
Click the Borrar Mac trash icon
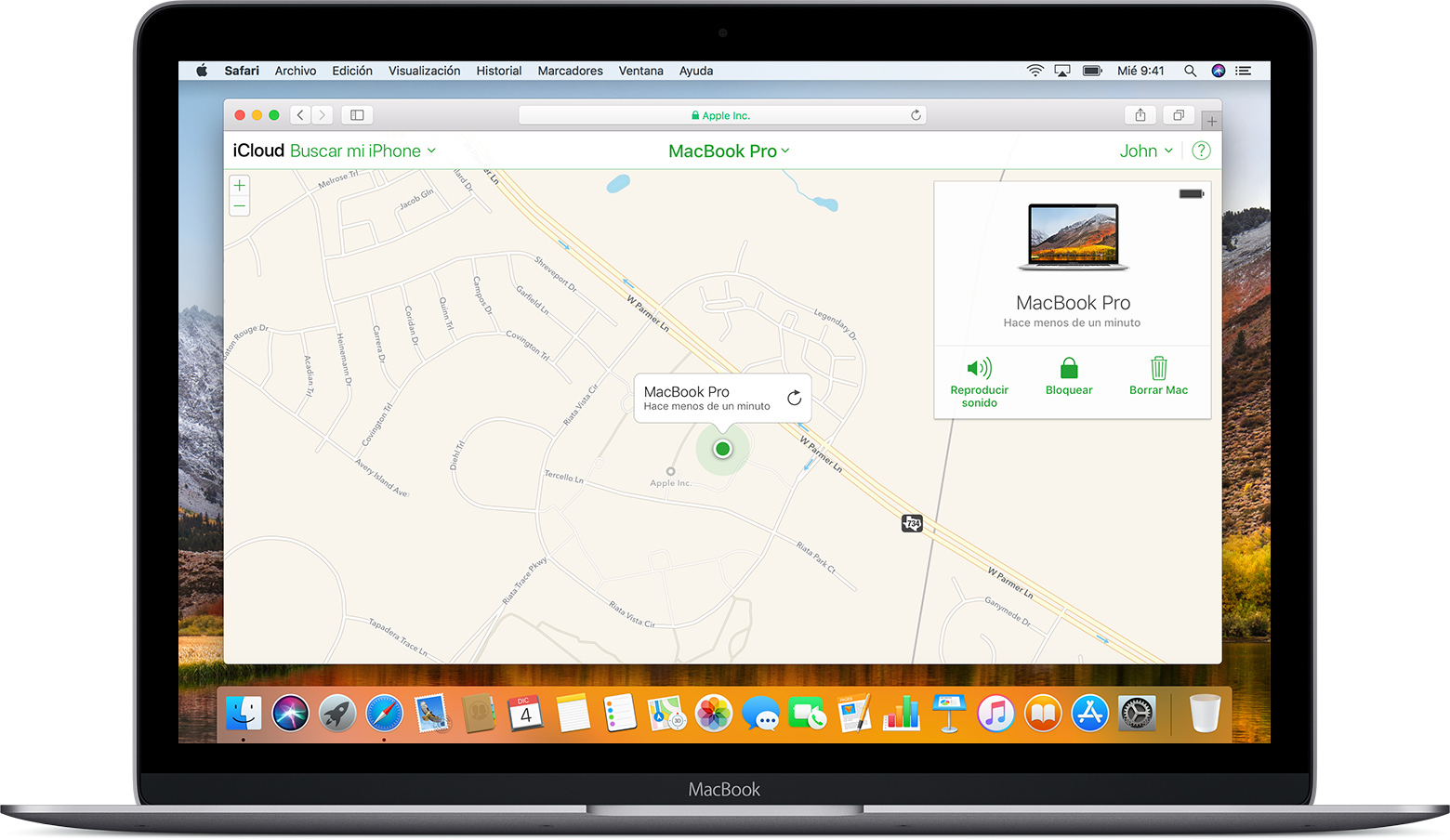tap(1158, 368)
